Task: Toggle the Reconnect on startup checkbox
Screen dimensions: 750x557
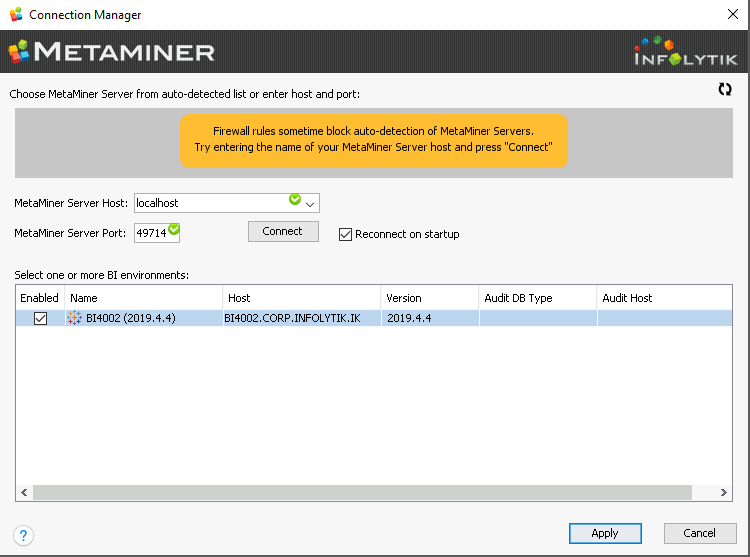Action: [x=345, y=234]
